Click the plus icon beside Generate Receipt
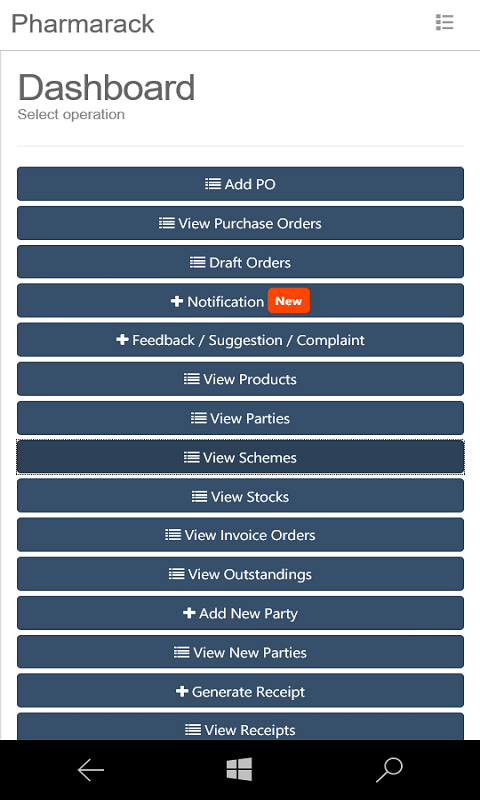Image resolution: width=480 pixels, height=800 pixels. 182,692
